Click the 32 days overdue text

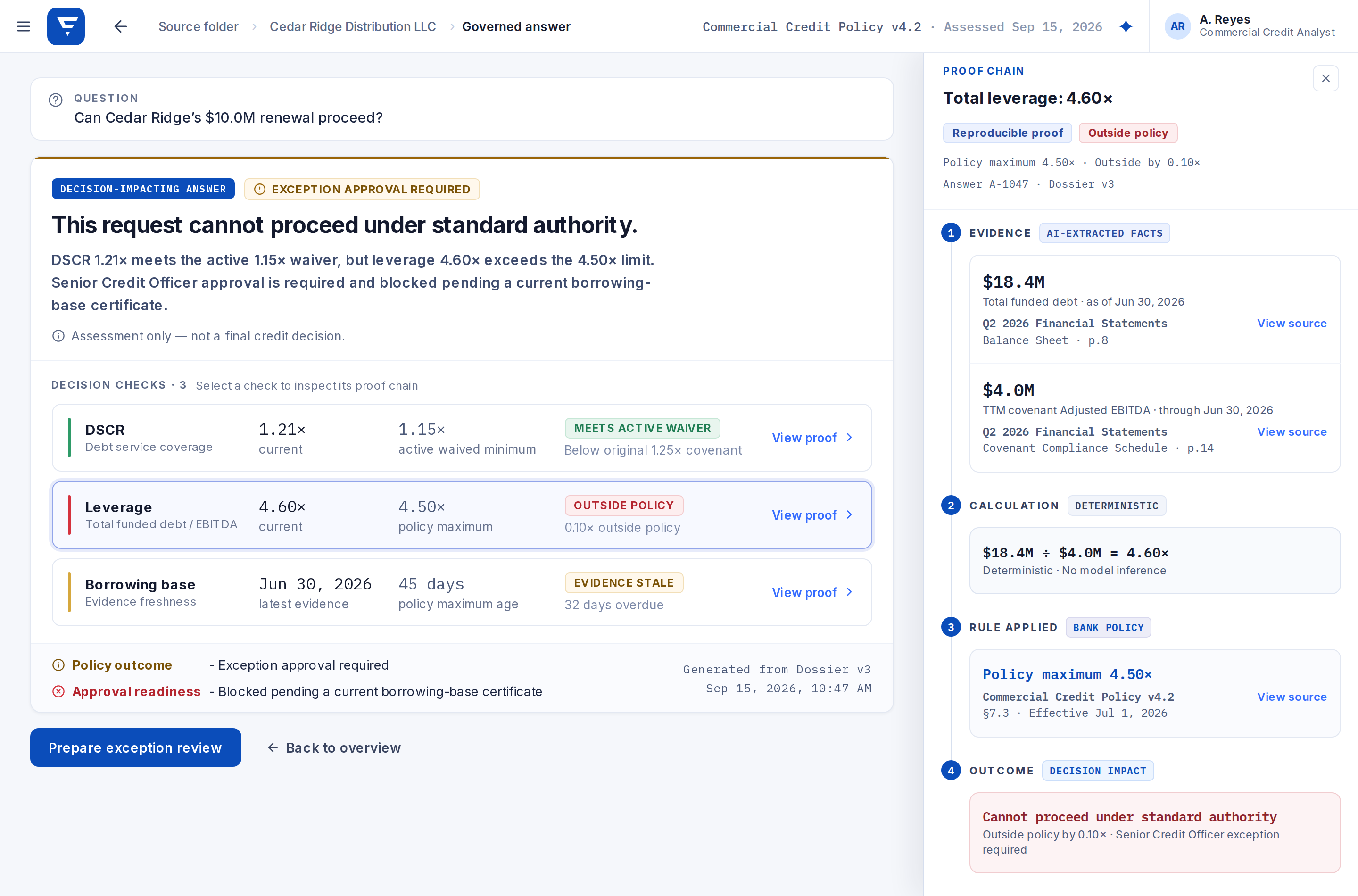click(x=614, y=605)
